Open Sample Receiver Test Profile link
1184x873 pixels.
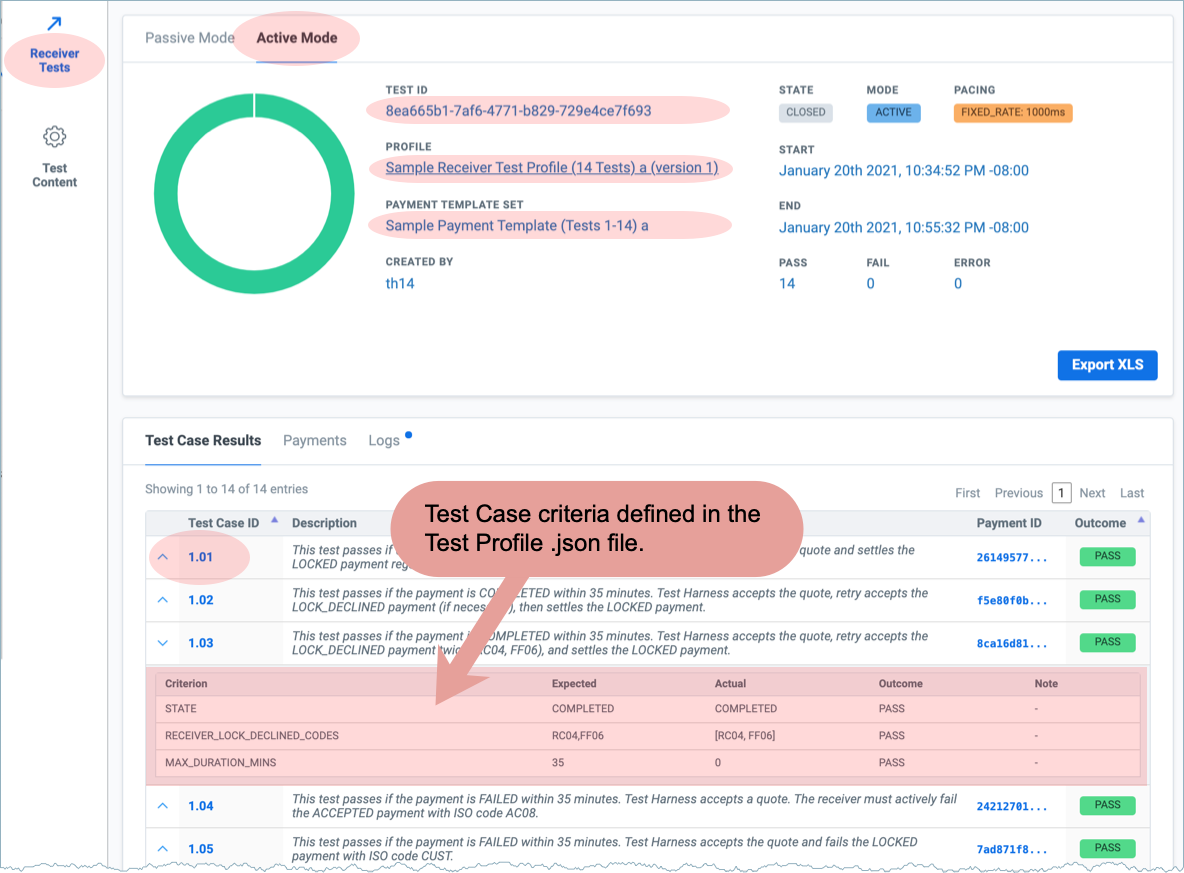point(551,168)
